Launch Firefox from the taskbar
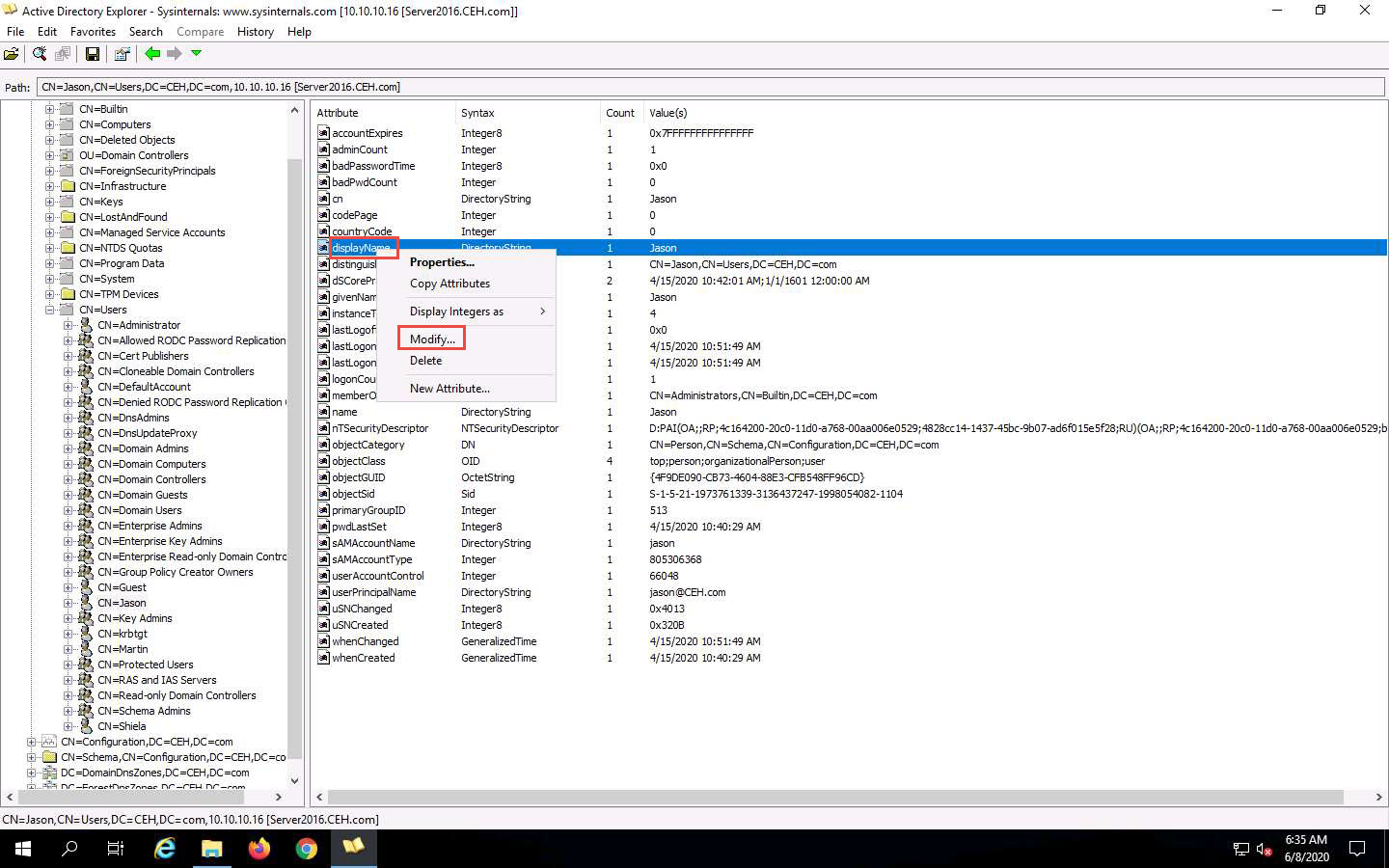1389x868 pixels. tap(259, 849)
